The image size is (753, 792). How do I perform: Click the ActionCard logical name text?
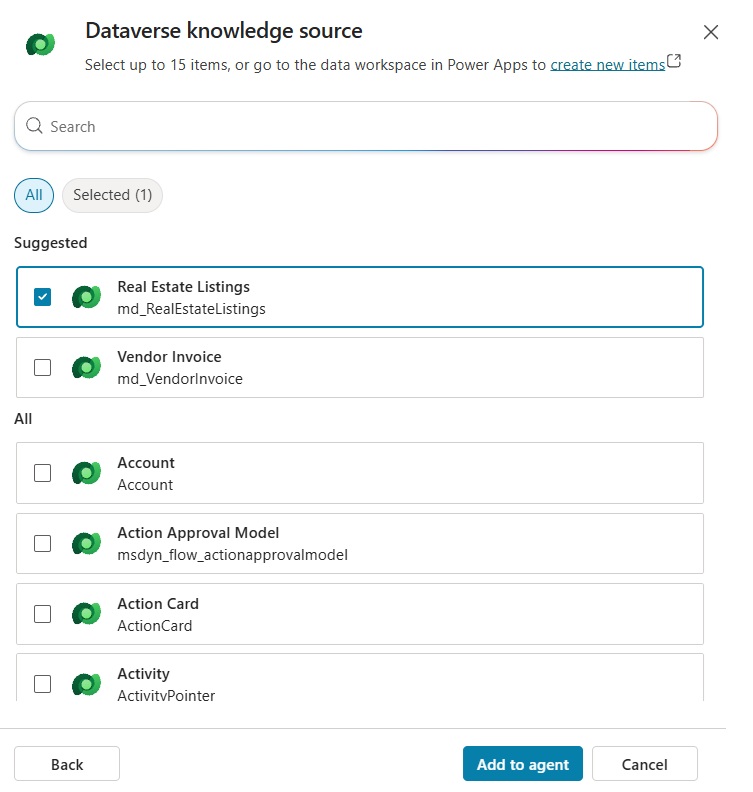click(155, 626)
